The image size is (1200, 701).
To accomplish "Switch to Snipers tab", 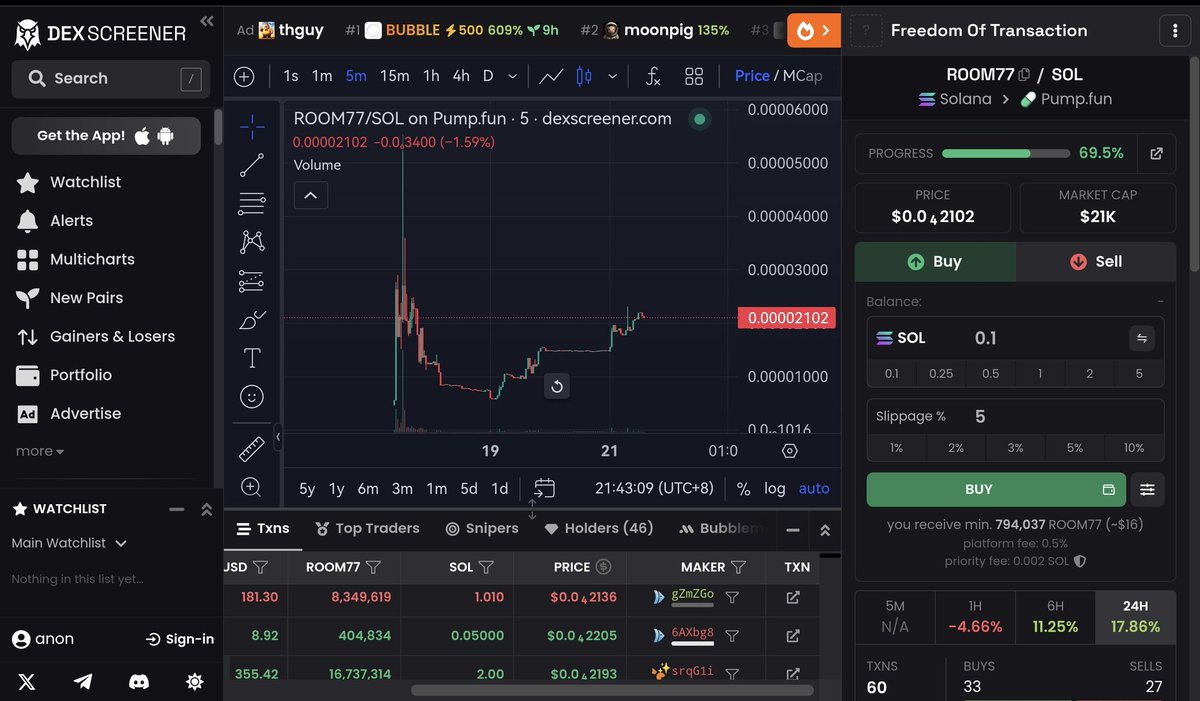I will (x=482, y=528).
